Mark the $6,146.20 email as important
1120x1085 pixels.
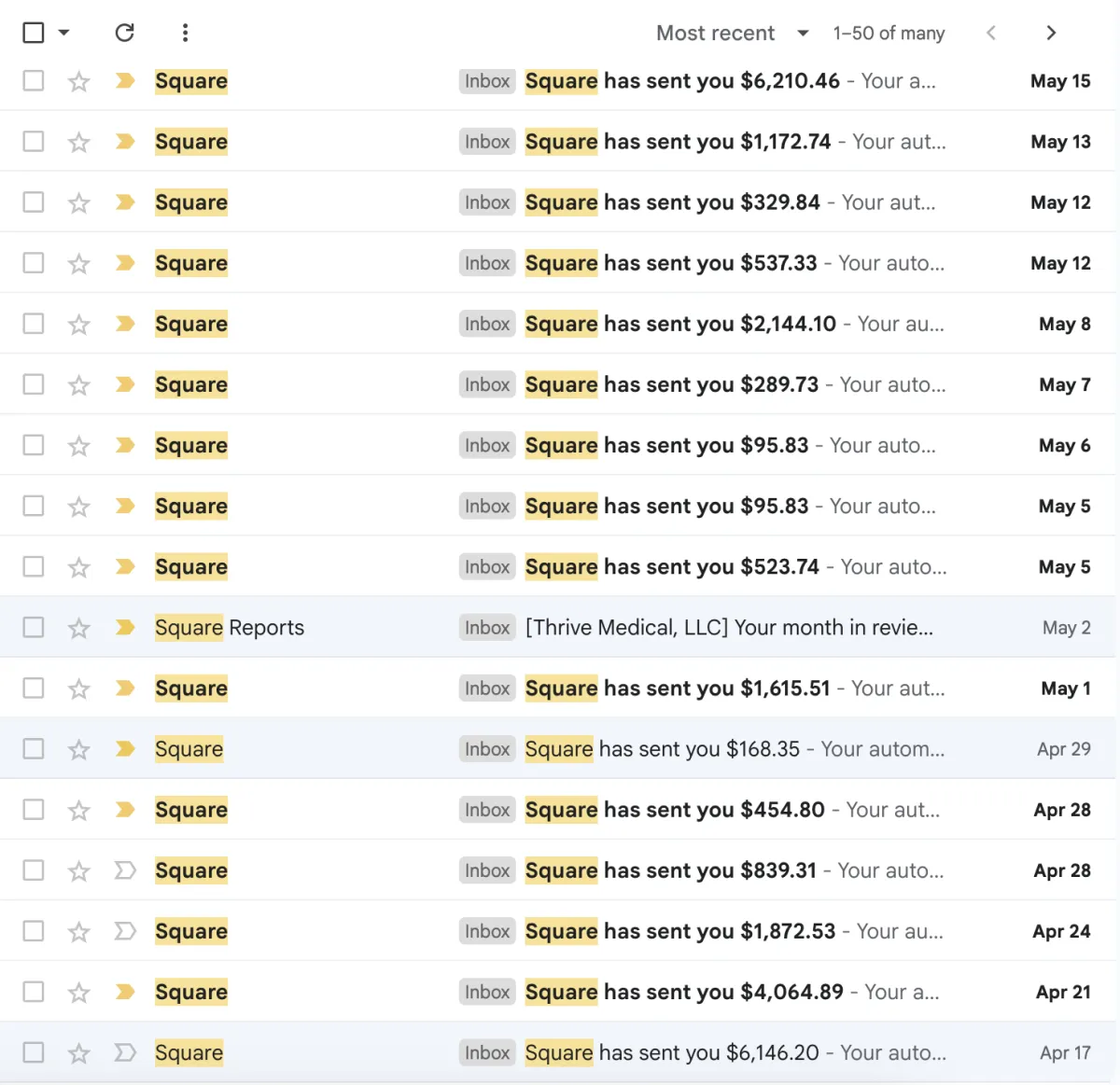pyautogui.click(x=125, y=1052)
